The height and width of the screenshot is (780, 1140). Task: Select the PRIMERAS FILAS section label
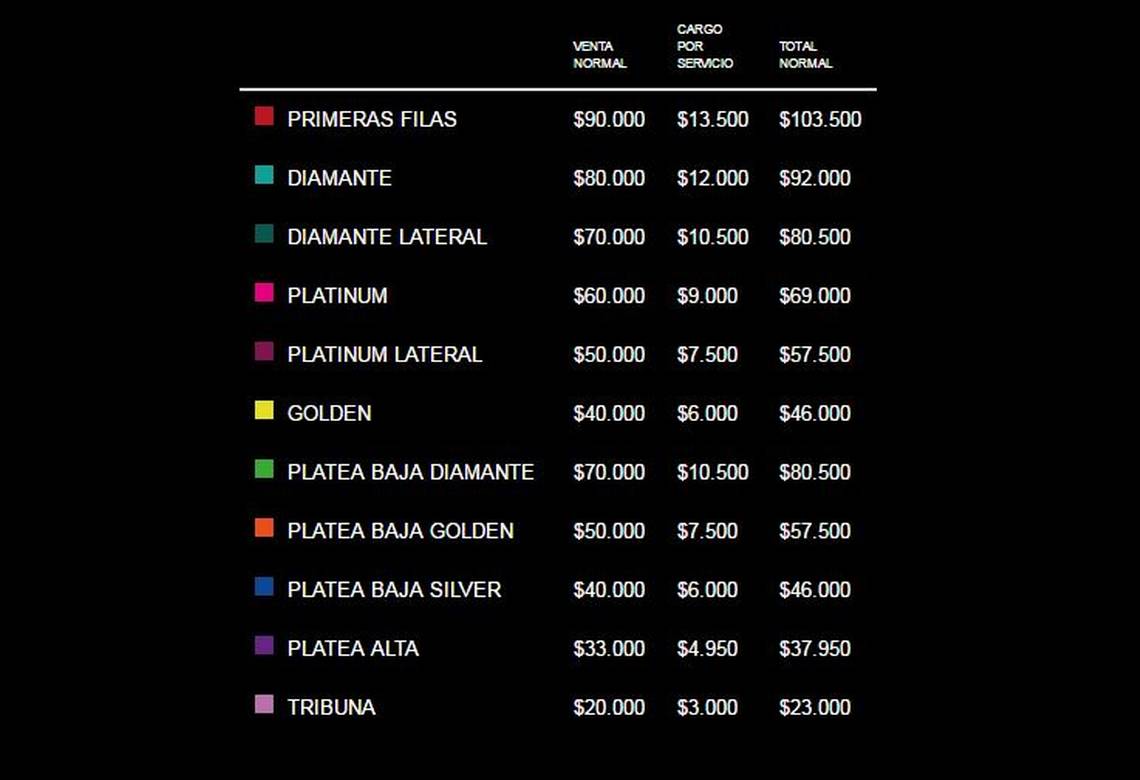click(x=372, y=119)
